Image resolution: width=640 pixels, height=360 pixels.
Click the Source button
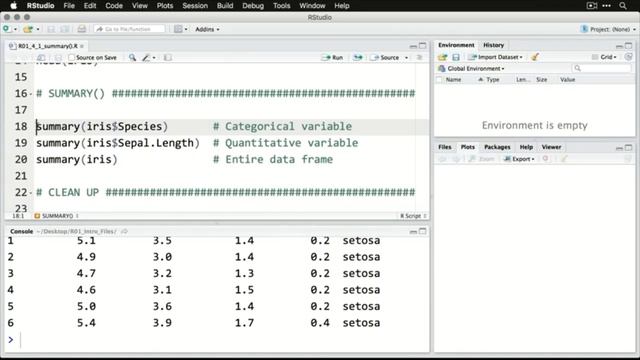tap(385, 58)
